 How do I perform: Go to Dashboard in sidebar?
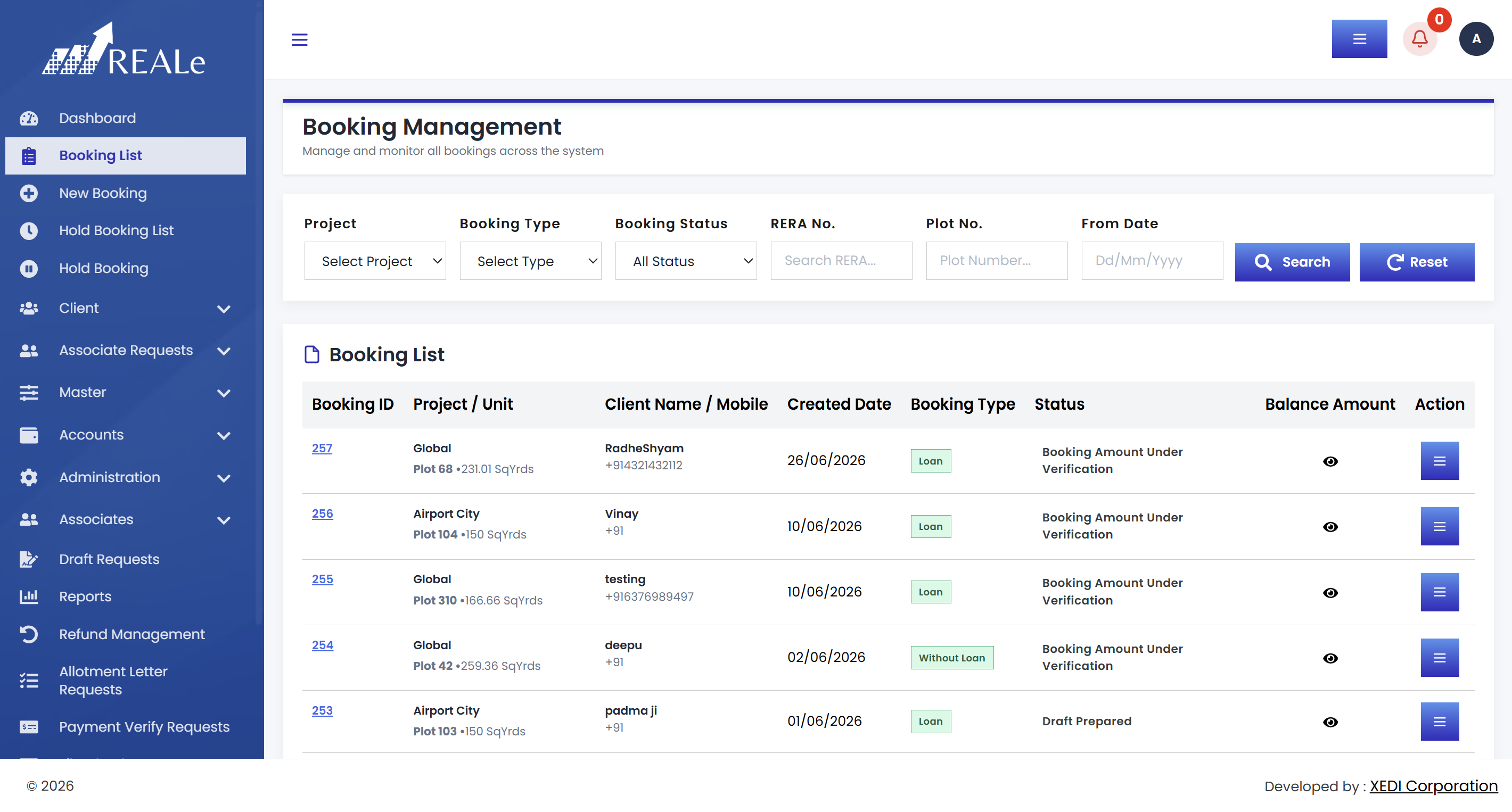pos(126,119)
